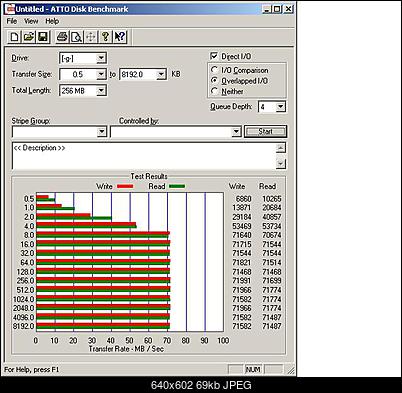Open the Help menu
Image resolution: width=402 pixels, height=393 pixels.
click(x=52, y=21)
